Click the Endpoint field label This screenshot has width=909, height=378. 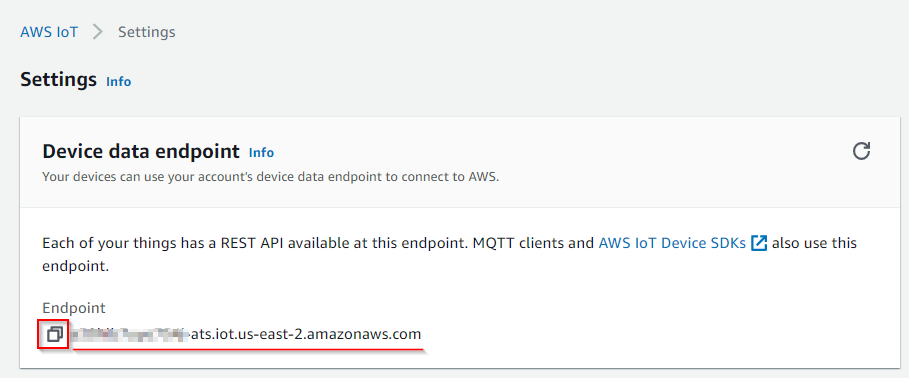tap(74, 308)
